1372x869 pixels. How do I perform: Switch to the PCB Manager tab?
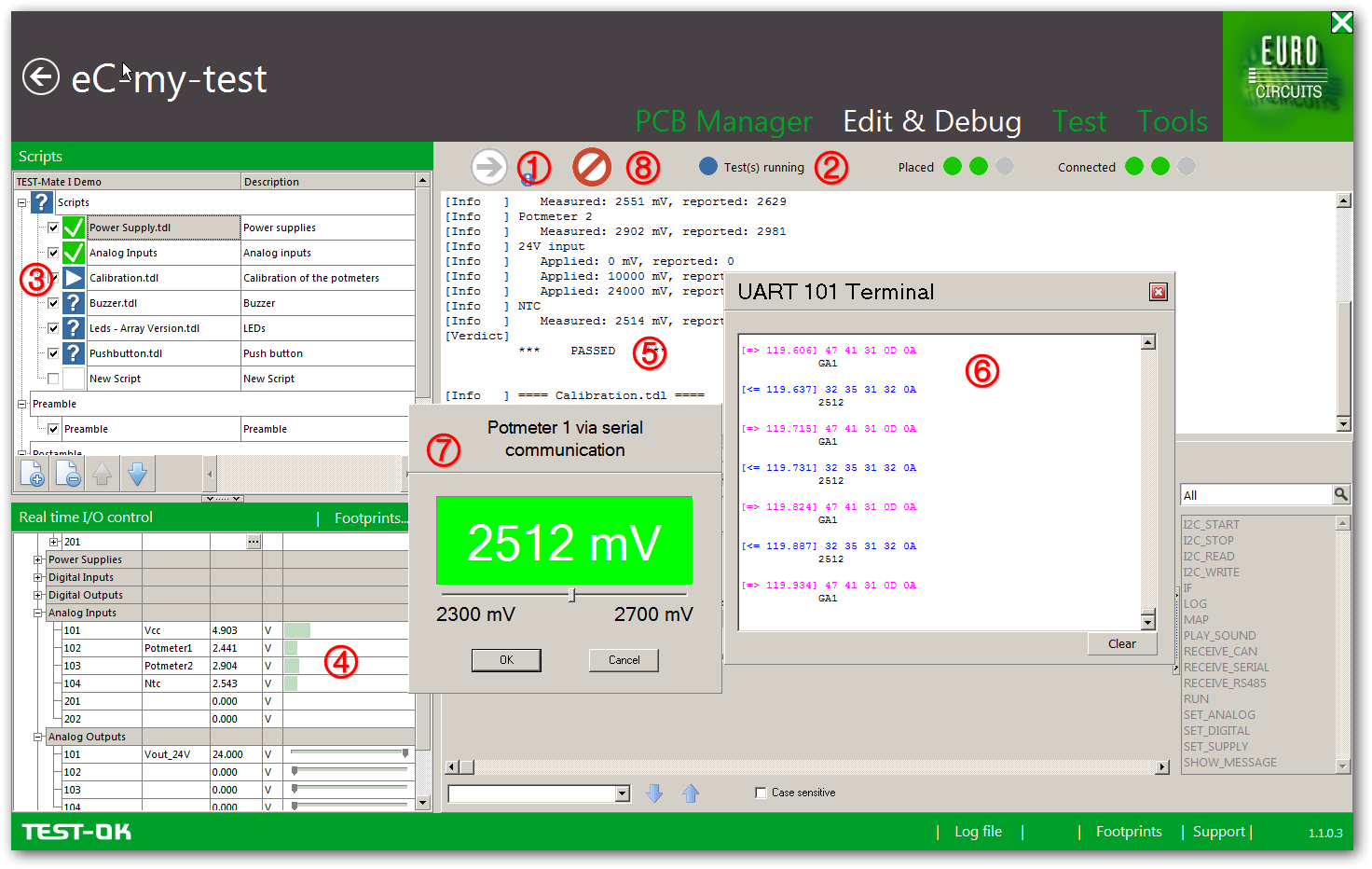click(723, 121)
